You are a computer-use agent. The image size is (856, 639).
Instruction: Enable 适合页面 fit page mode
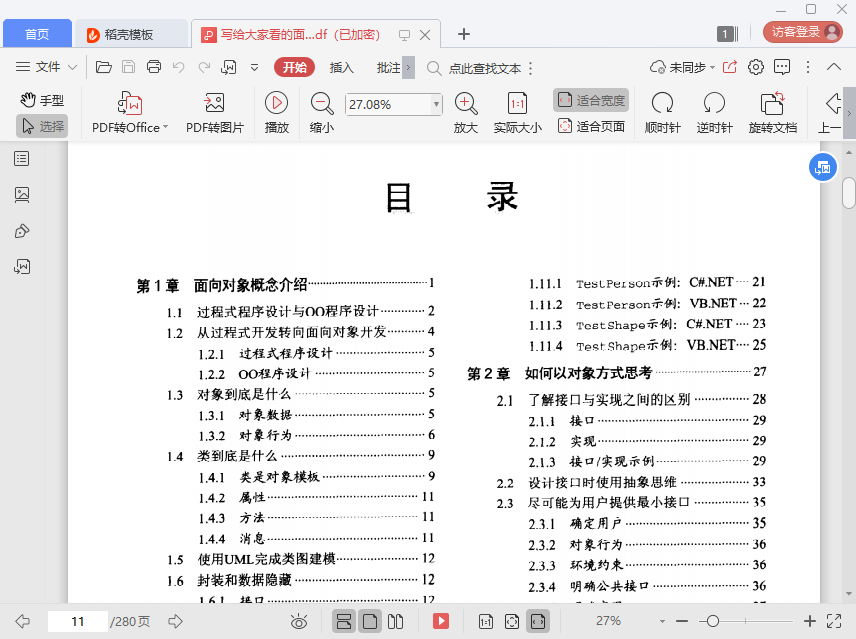click(x=591, y=126)
